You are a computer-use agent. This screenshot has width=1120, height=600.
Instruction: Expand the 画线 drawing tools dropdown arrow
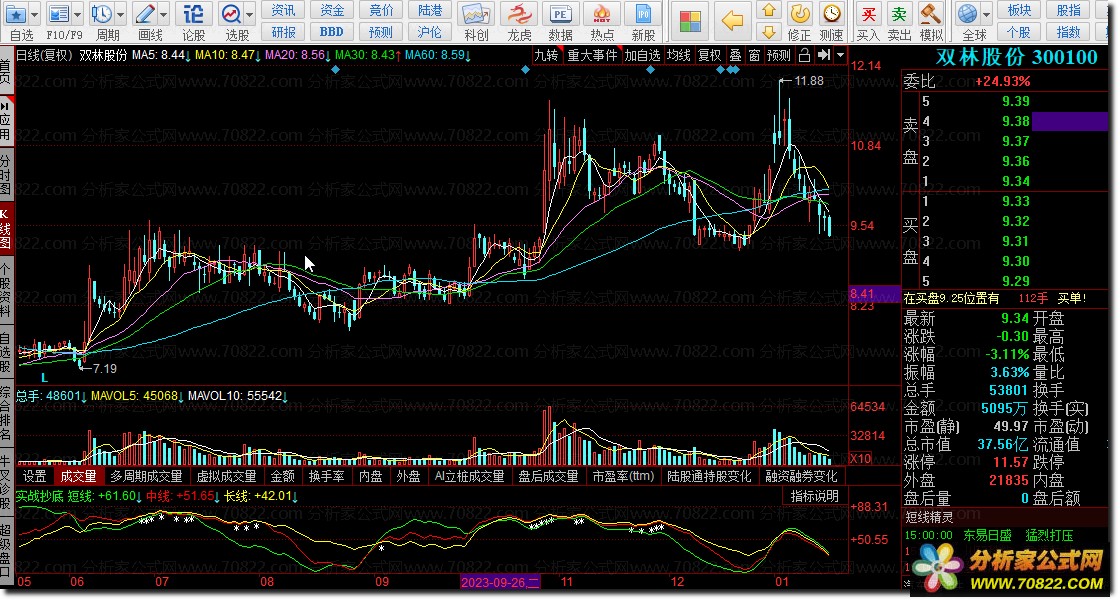[x=164, y=14]
